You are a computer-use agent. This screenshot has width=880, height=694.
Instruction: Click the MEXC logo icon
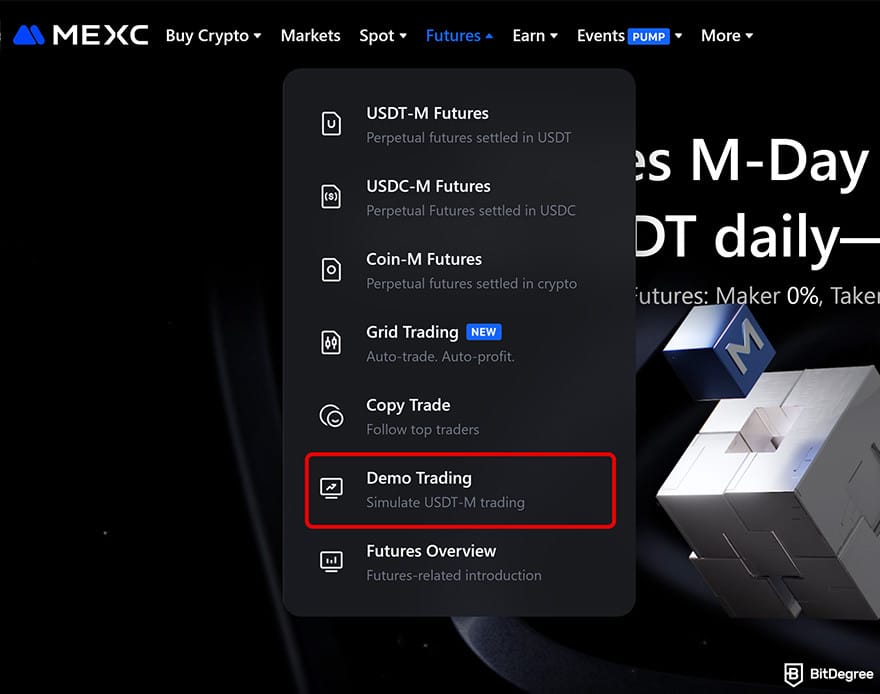click(27, 35)
